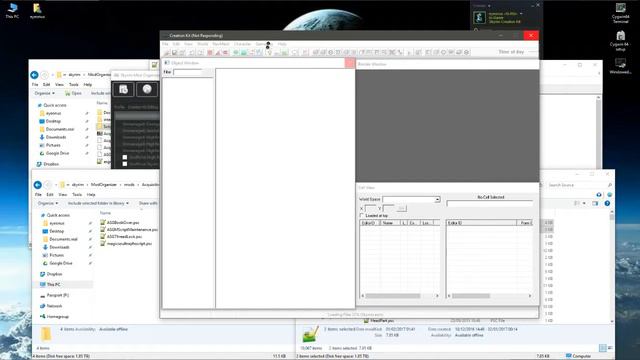This screenshot has height=360, width=640.
Task: Open the ayeonus desktop folder icon
Action: 37,11
